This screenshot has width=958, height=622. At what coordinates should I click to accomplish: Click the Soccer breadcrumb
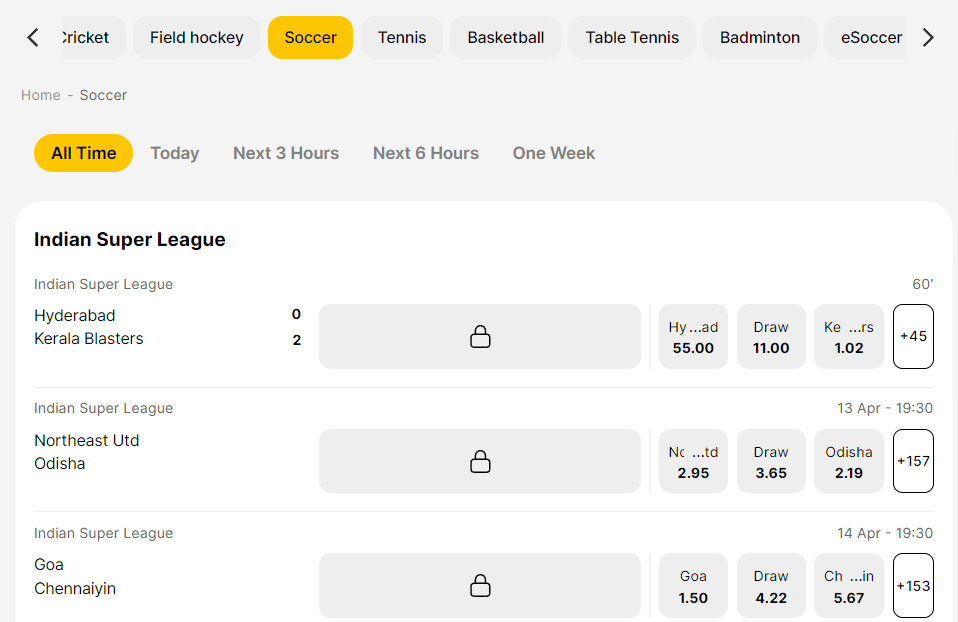pyautogui.click(x=103, y=95)
